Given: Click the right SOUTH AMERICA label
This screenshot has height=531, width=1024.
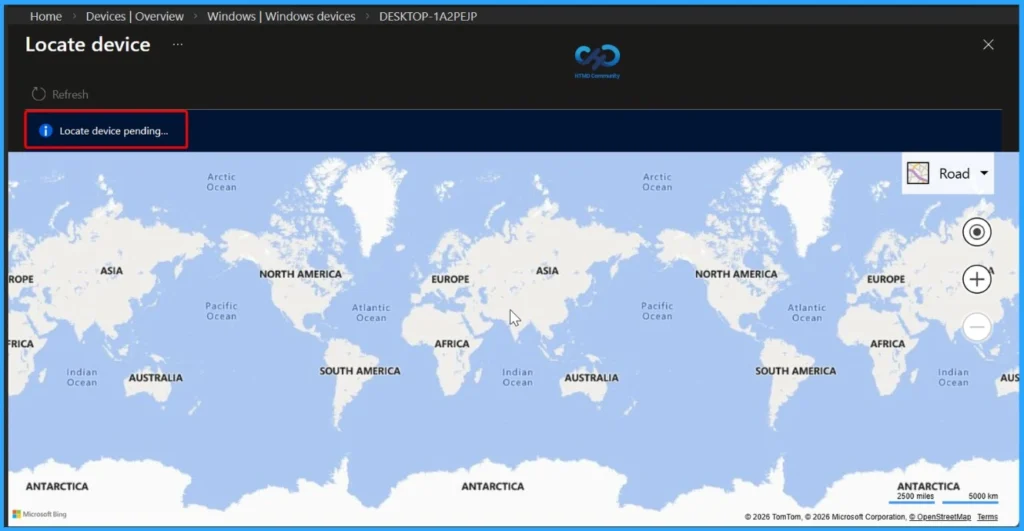Looking at the screenshot, I should point(795,370).
